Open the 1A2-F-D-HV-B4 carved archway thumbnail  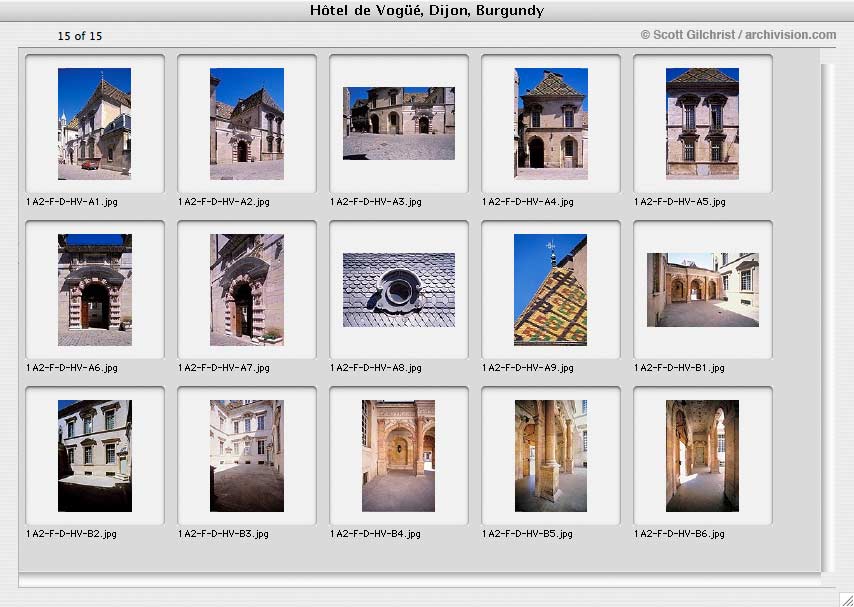pos(399,456)
